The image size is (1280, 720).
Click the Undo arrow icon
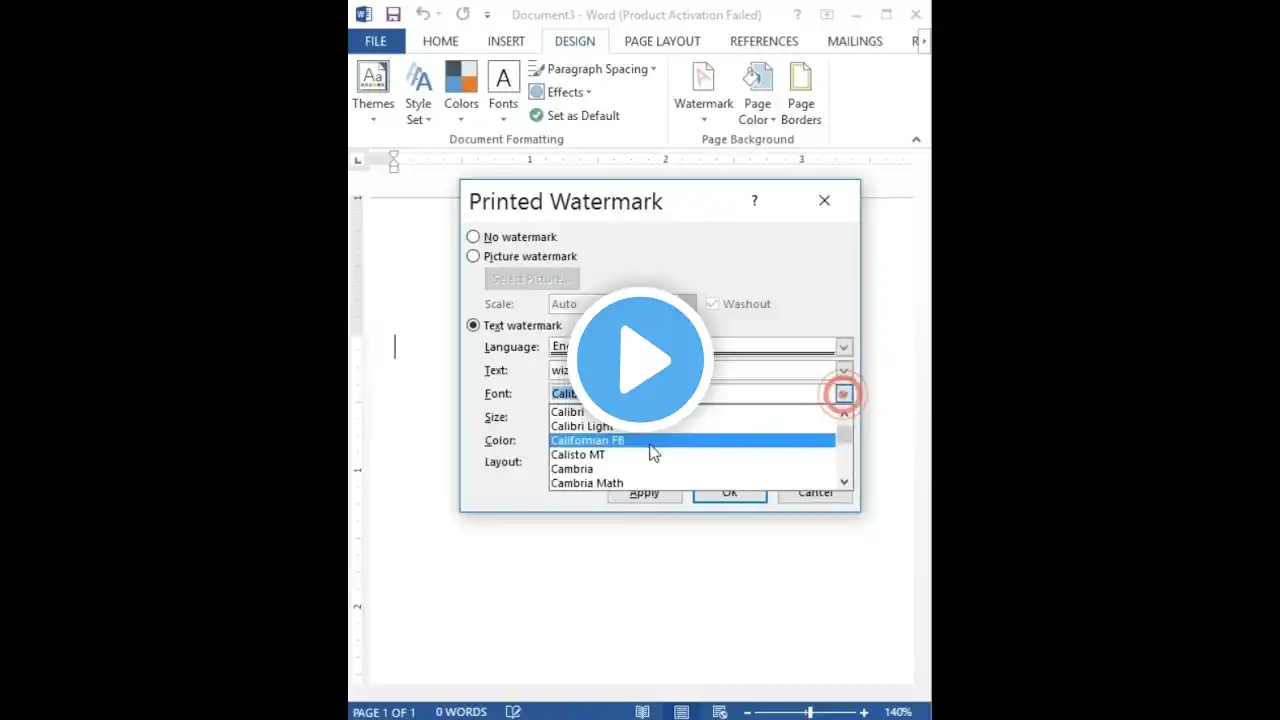pyautogui.click(x=423, y=14)
